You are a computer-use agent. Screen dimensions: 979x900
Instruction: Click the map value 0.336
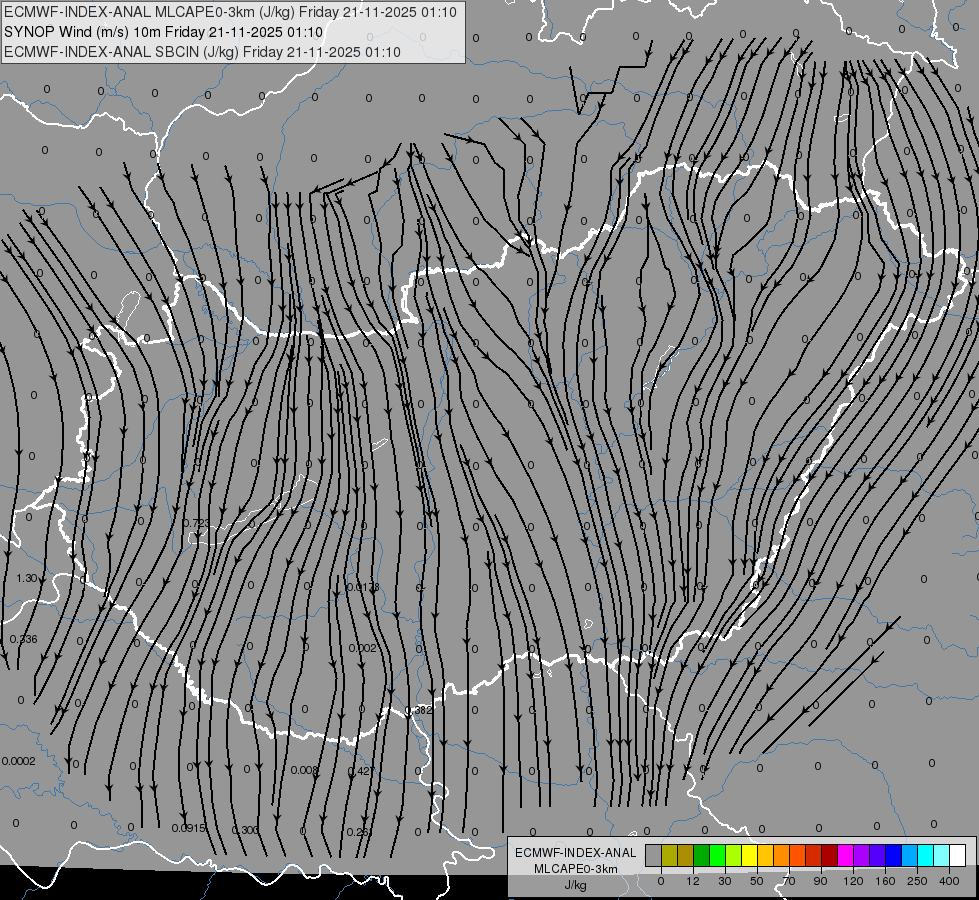24,639
